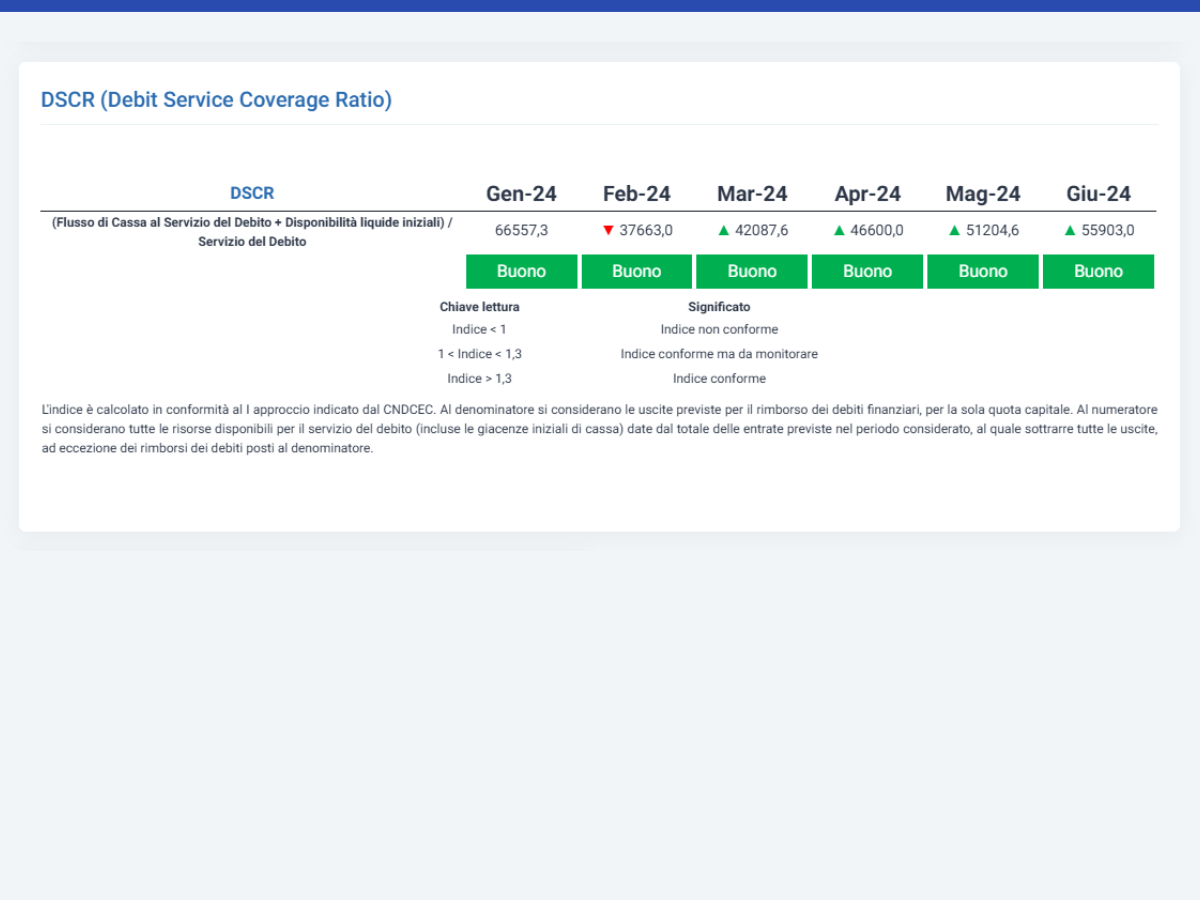Click the red down arrow beside 37663,0
This screenshot has width=1200, height=900.
click(x=608, y=230)
